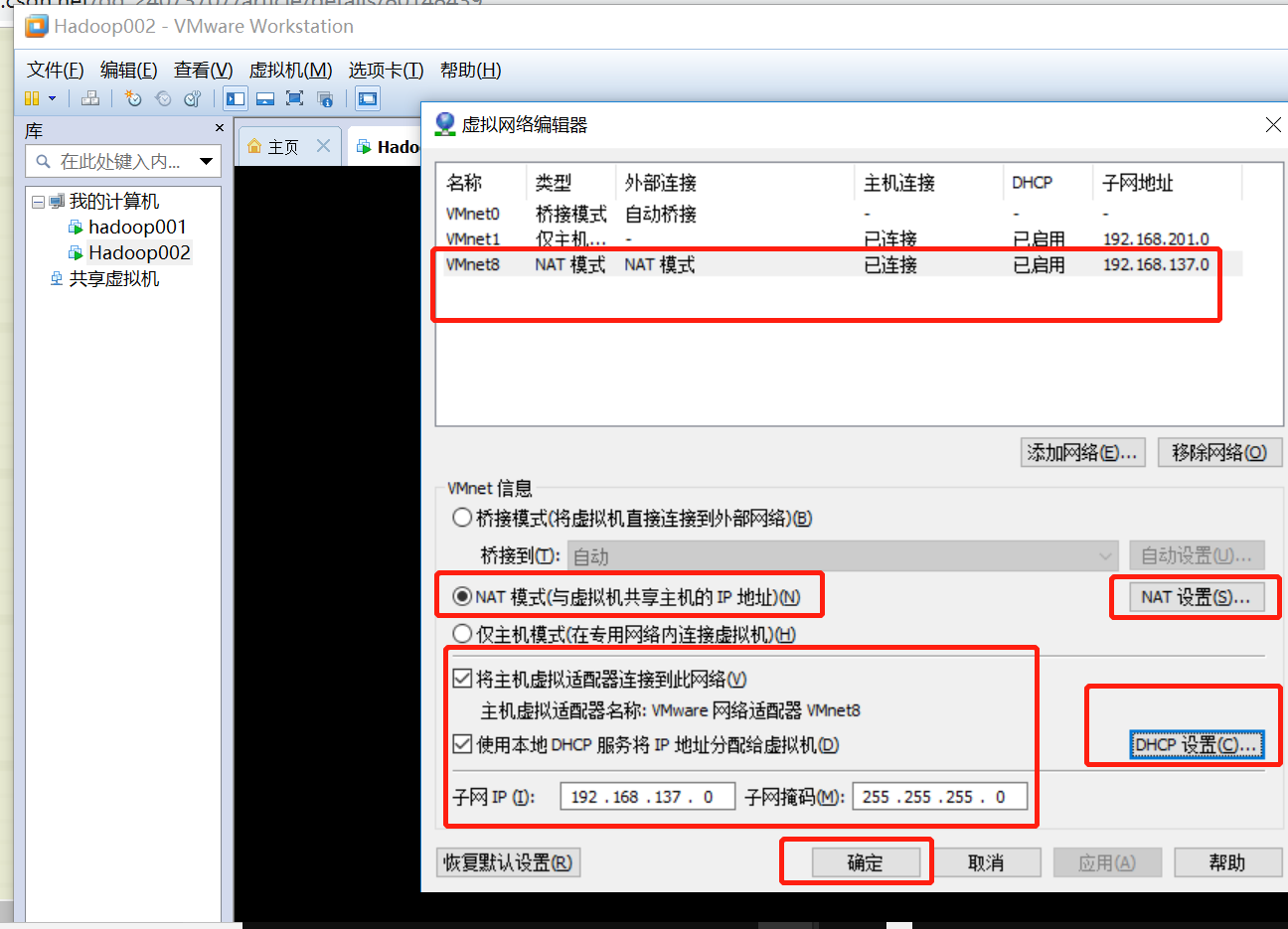Click the Revert to Snapshot toolbar icon
The image size is (1288, 929).
163,98
